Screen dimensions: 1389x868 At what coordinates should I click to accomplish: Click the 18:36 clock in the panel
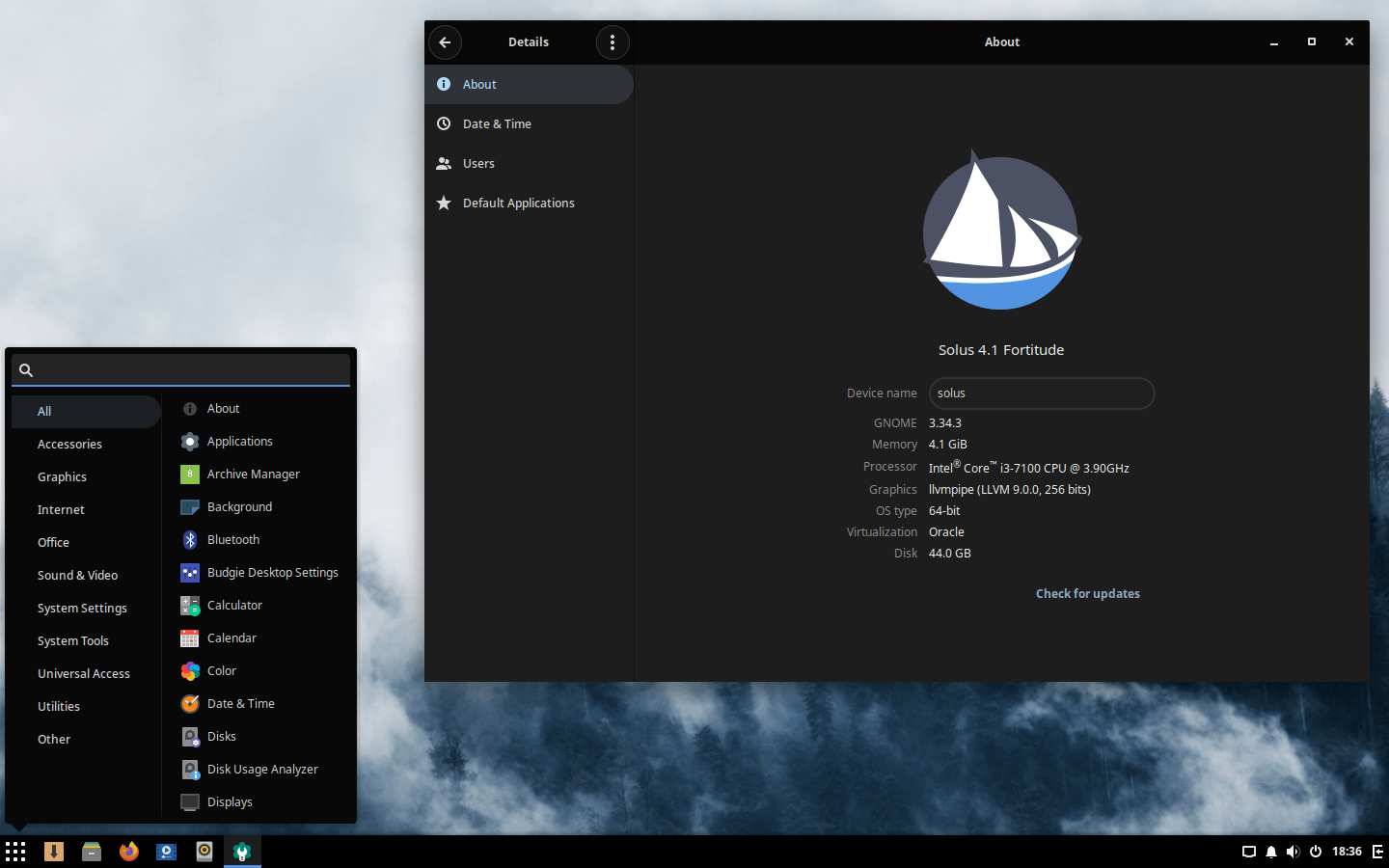[1347, 852]
